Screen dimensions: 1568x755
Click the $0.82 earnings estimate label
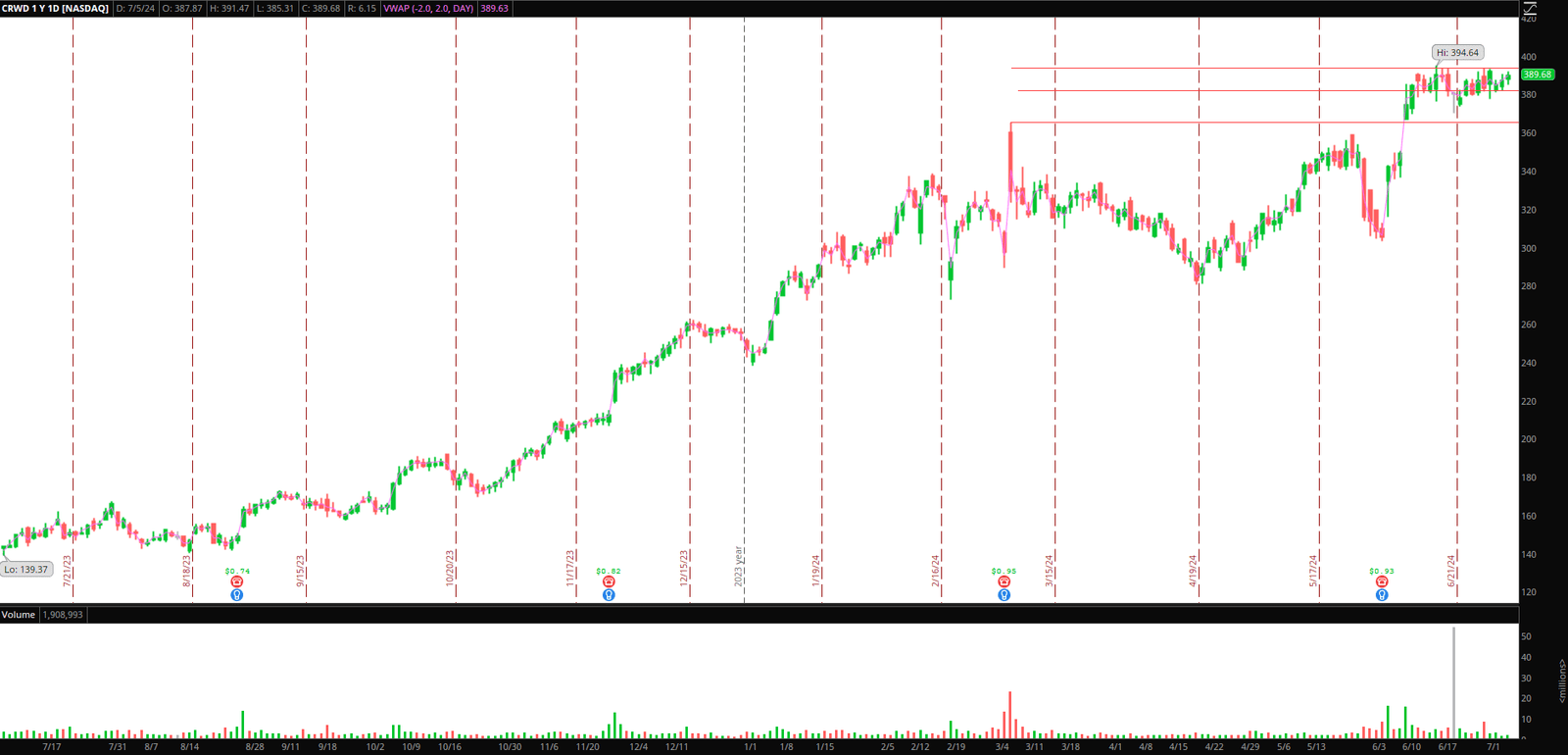(609, 571)
